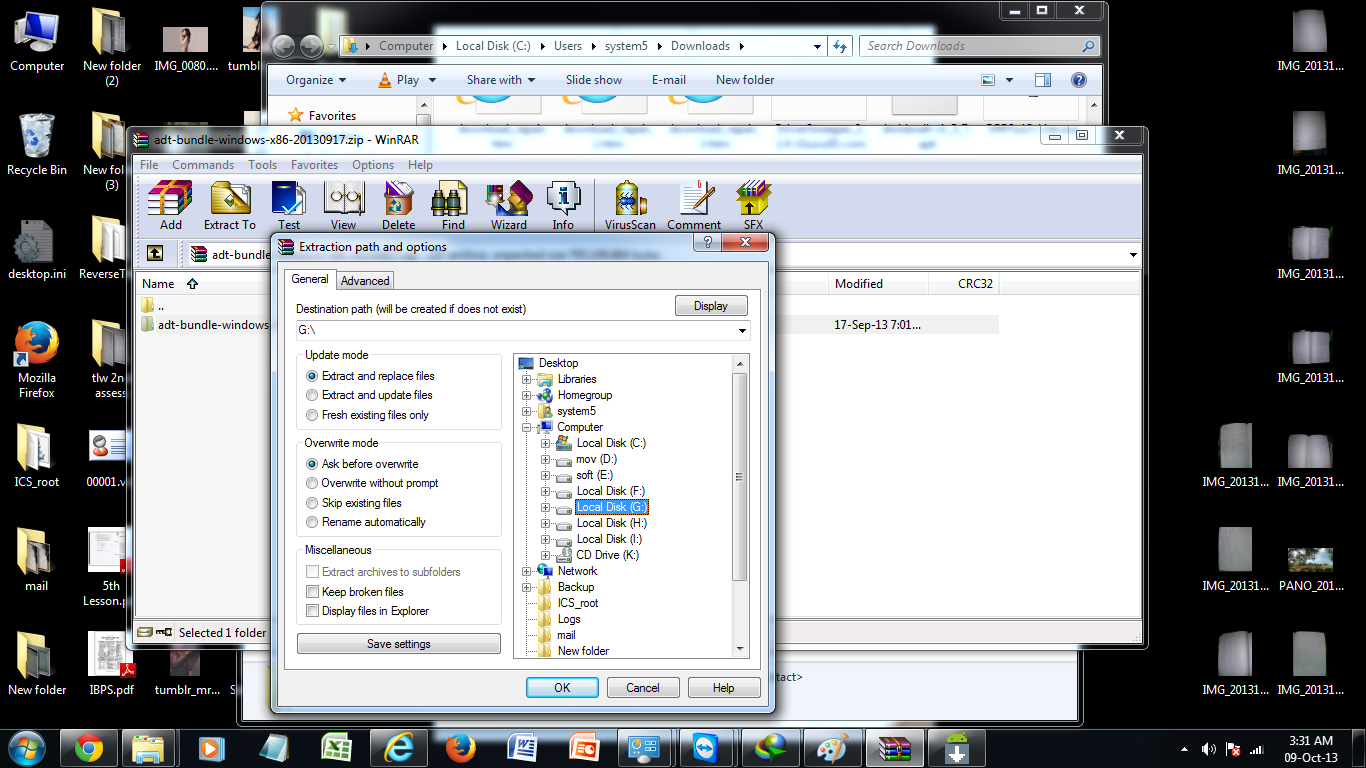Image resolution: width=1366 pixels, height=768 pixels.
Task: Select Local Disk (H:) in tree
Action: click(x=612, y=523)
